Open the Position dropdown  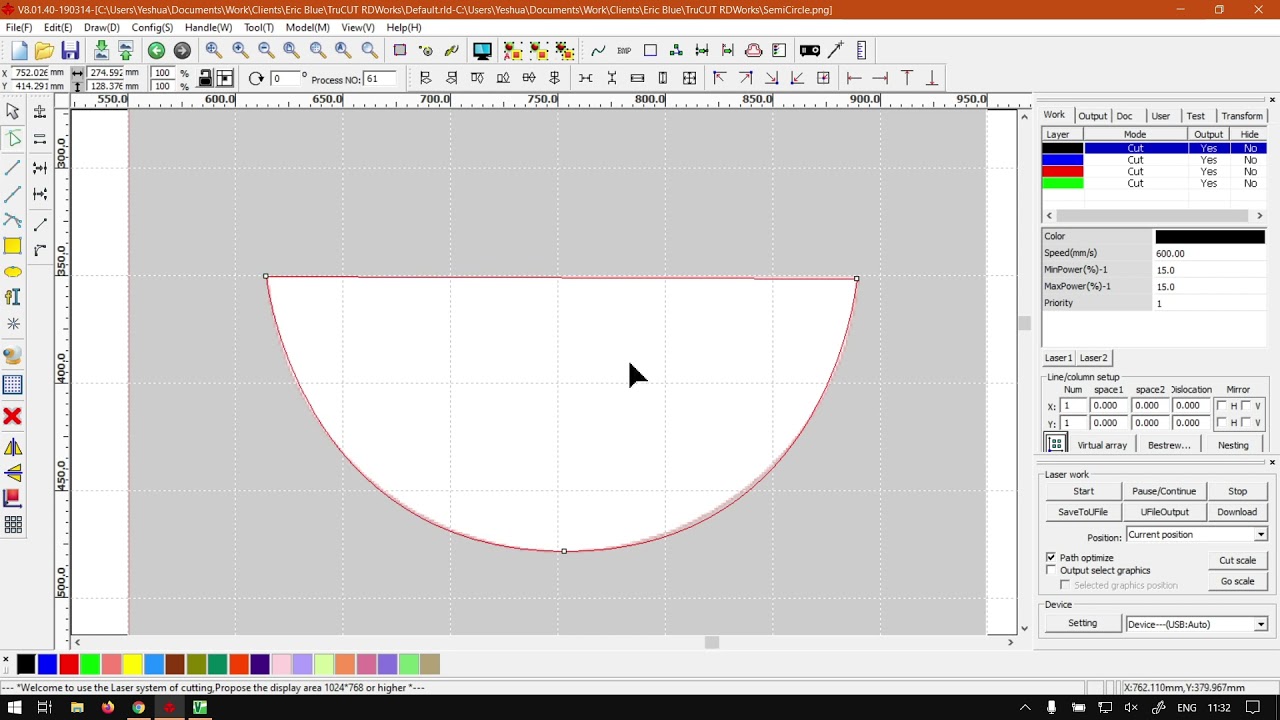tap(1260, 535)
